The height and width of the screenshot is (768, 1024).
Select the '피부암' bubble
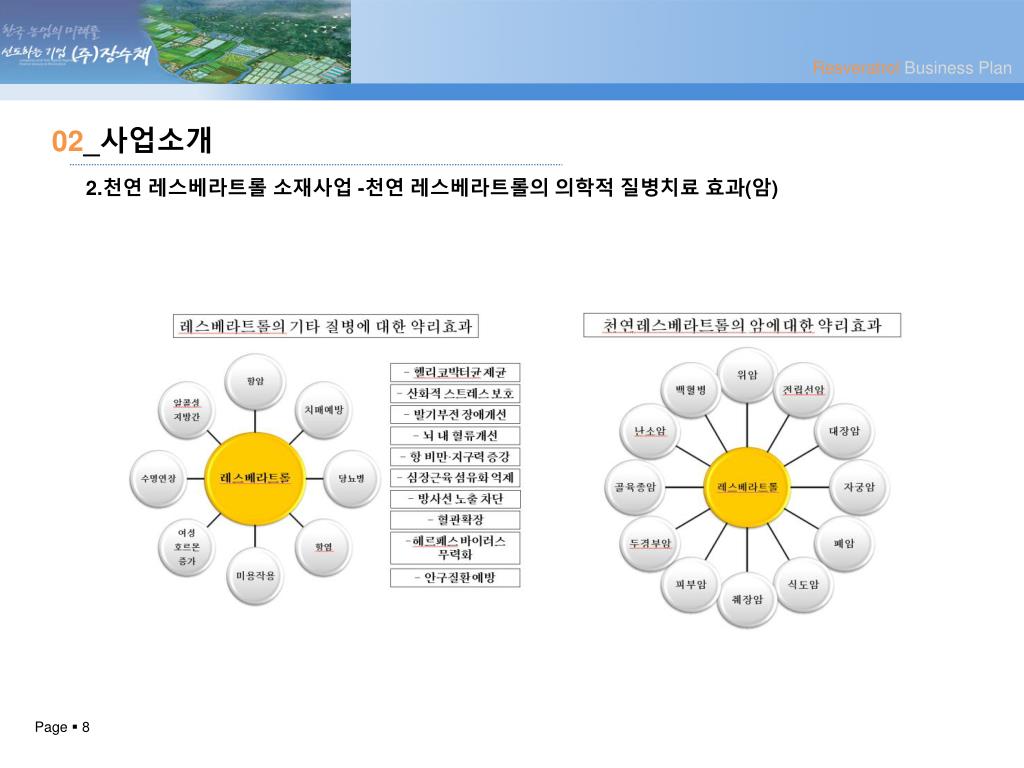coord(691,584)
